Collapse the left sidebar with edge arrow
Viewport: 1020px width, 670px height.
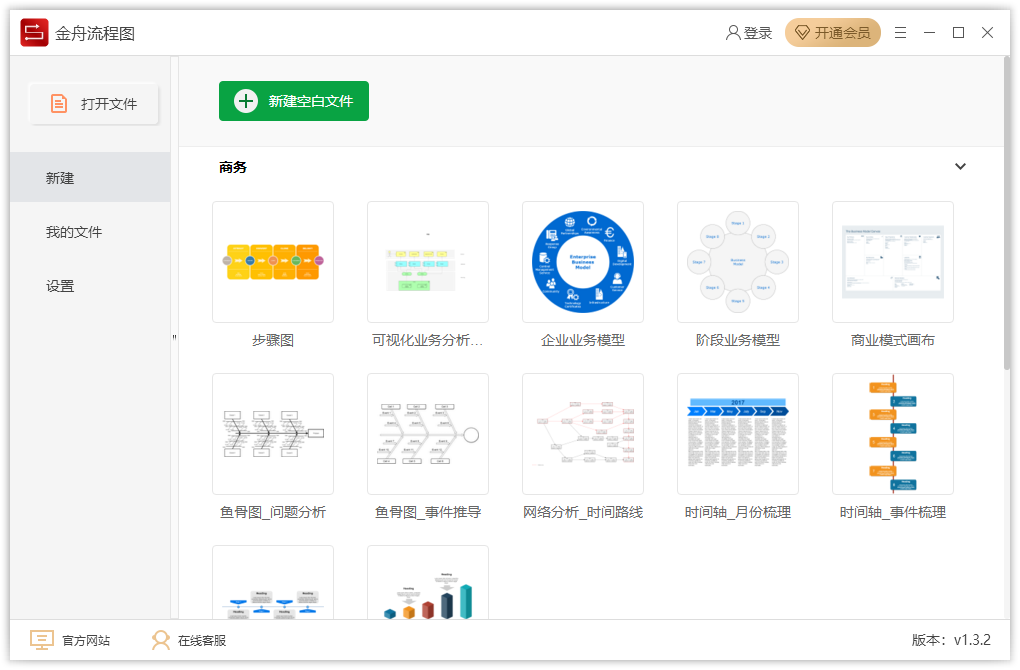174,335
